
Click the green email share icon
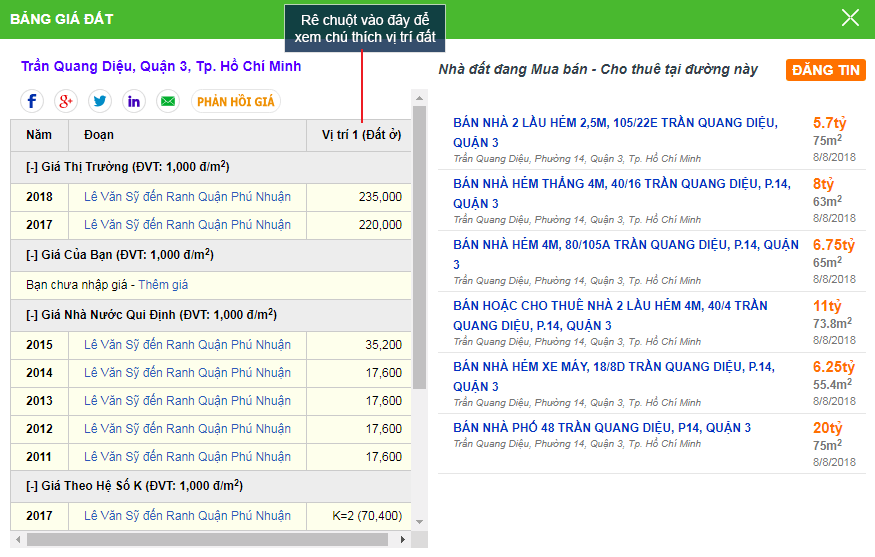tap(167, 101)
